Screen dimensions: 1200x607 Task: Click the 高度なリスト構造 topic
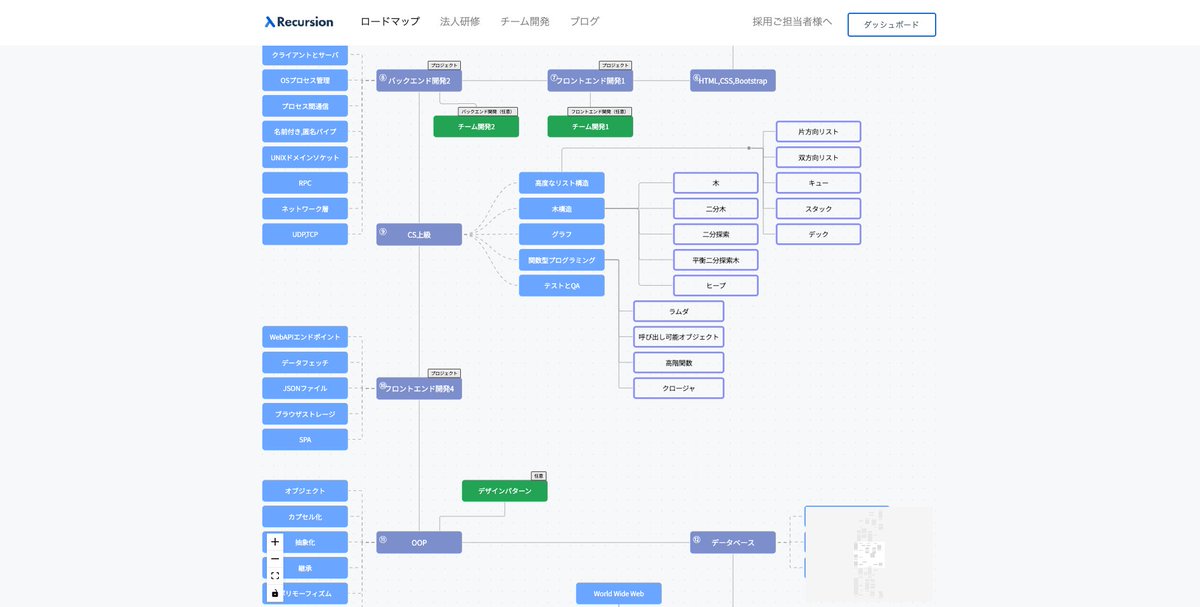pyautogui.click(x=562, y=183)
